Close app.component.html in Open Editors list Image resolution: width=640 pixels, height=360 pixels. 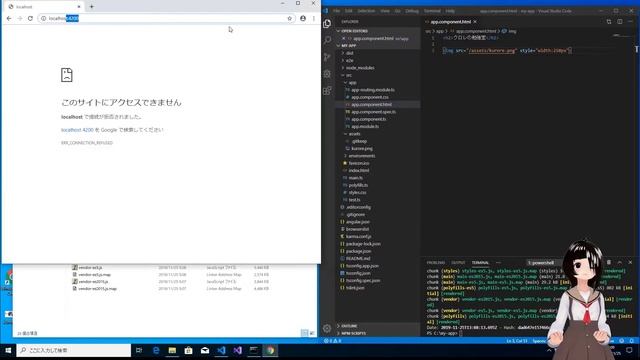pos(343,38)
